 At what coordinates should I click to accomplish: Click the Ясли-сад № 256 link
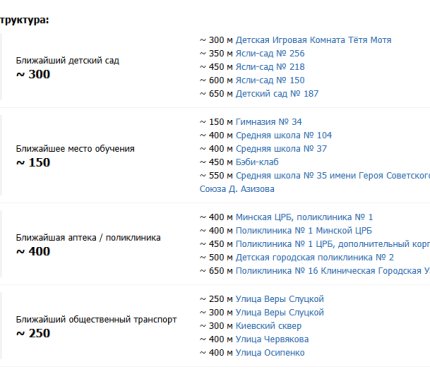click(270, 53)
